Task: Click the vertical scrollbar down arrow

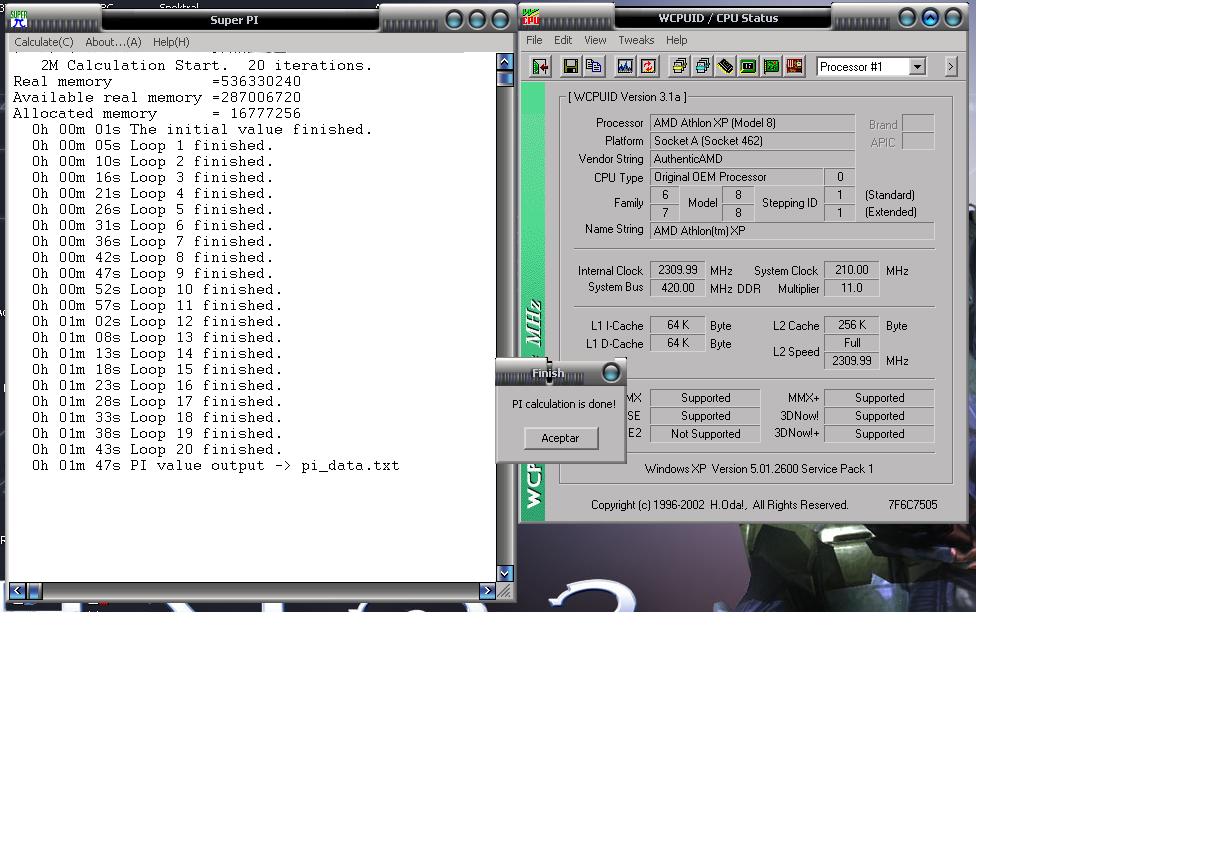Action: click(x=505, y=573)
